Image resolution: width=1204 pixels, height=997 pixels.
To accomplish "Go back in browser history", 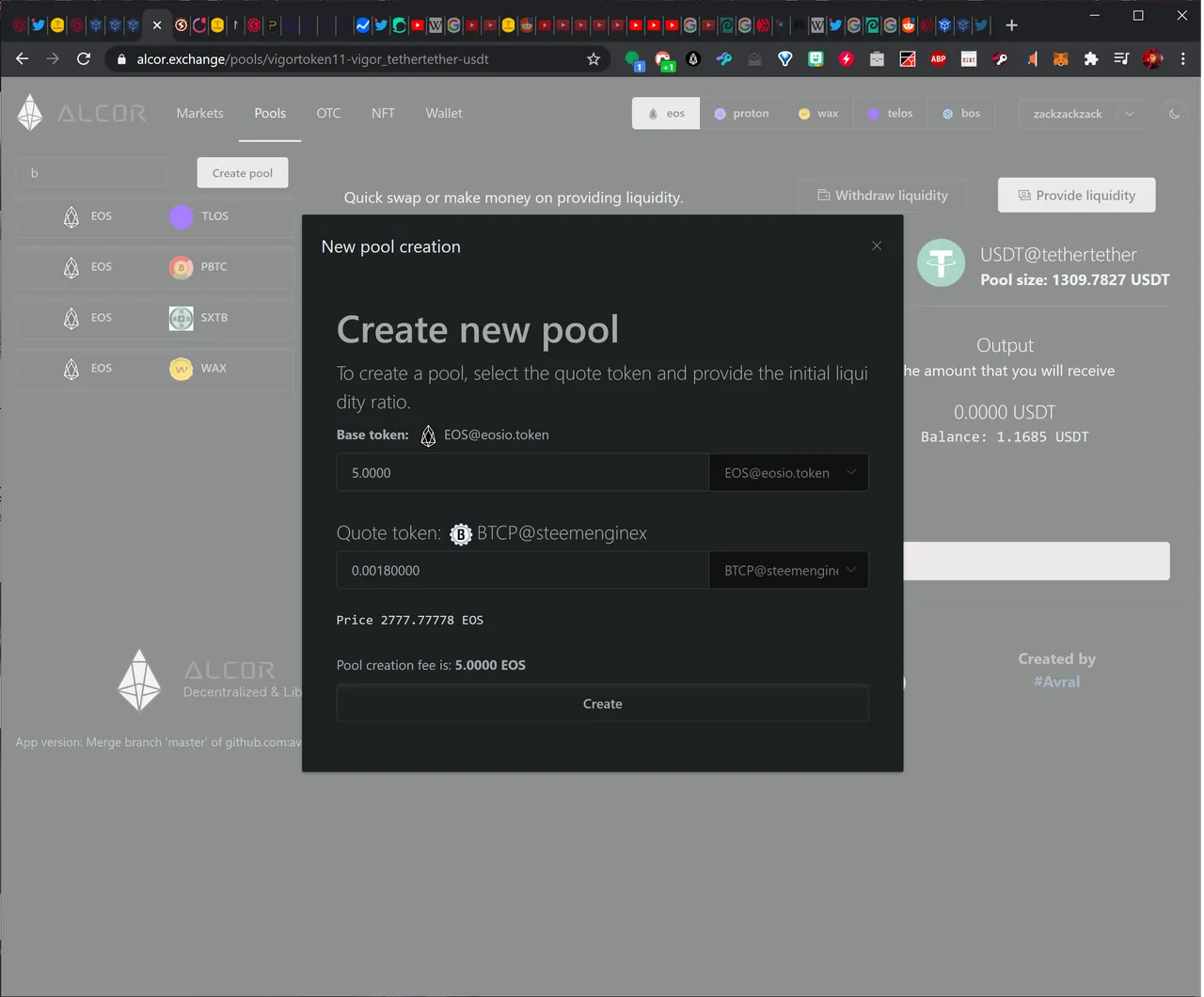I will 23,59.
